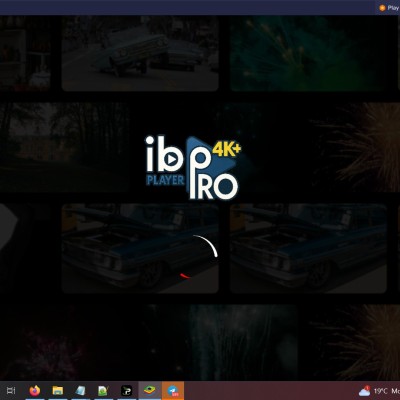Open Task View on the taskbar

click(11, 391)
